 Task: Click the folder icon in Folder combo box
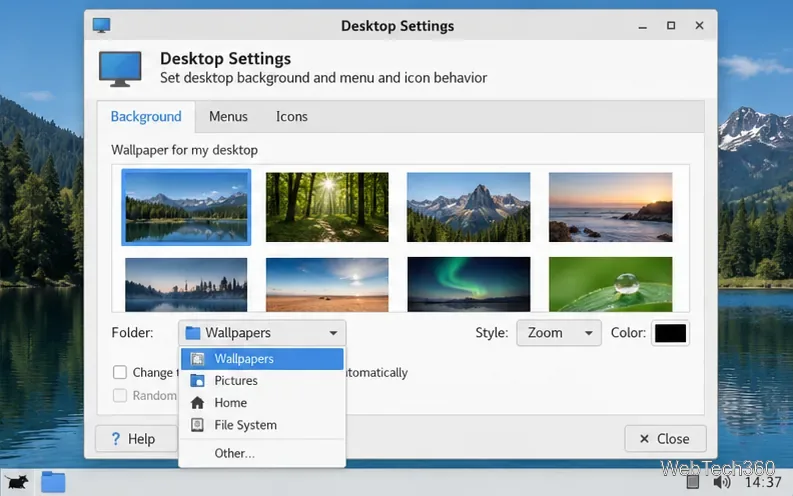click(x=193, y=333)
